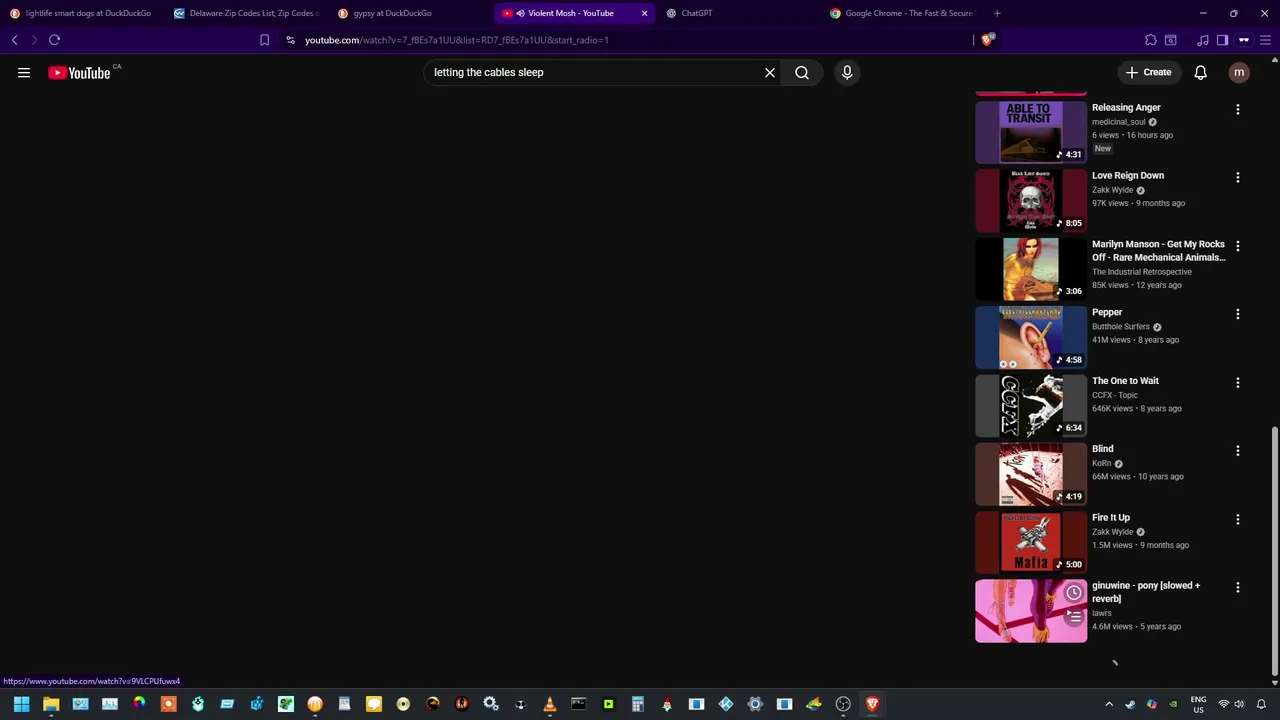Open the browser extensions puzzle icon
Screen dimensions: 1280x720
(x=1151, y=40)
